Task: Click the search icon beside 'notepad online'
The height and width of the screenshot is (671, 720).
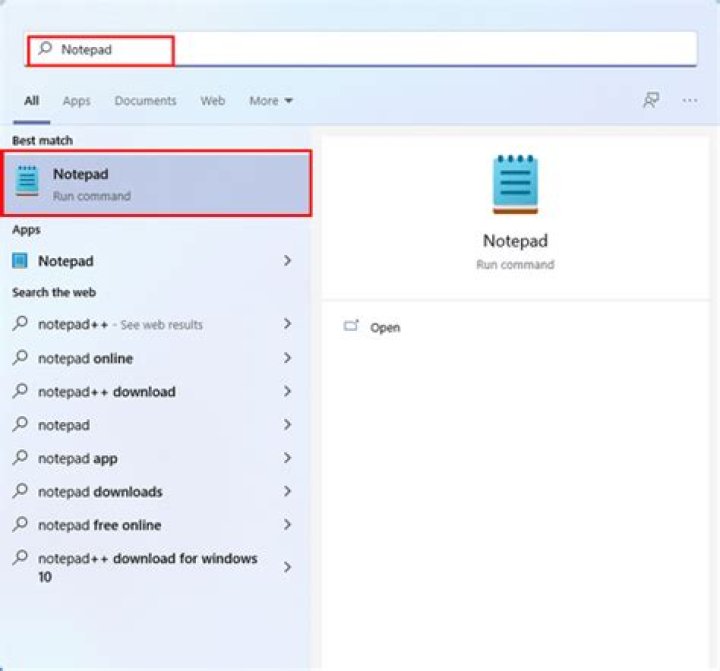Action: coord(20,357)
